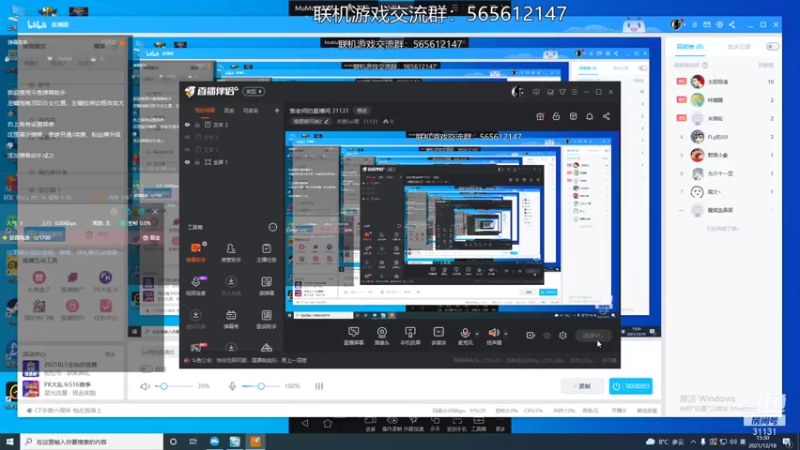The width and height of the screenshot is (800, 450).
Task: Click the audio mixer icon in bilibili 直播姬
Action: click(319, 386)
